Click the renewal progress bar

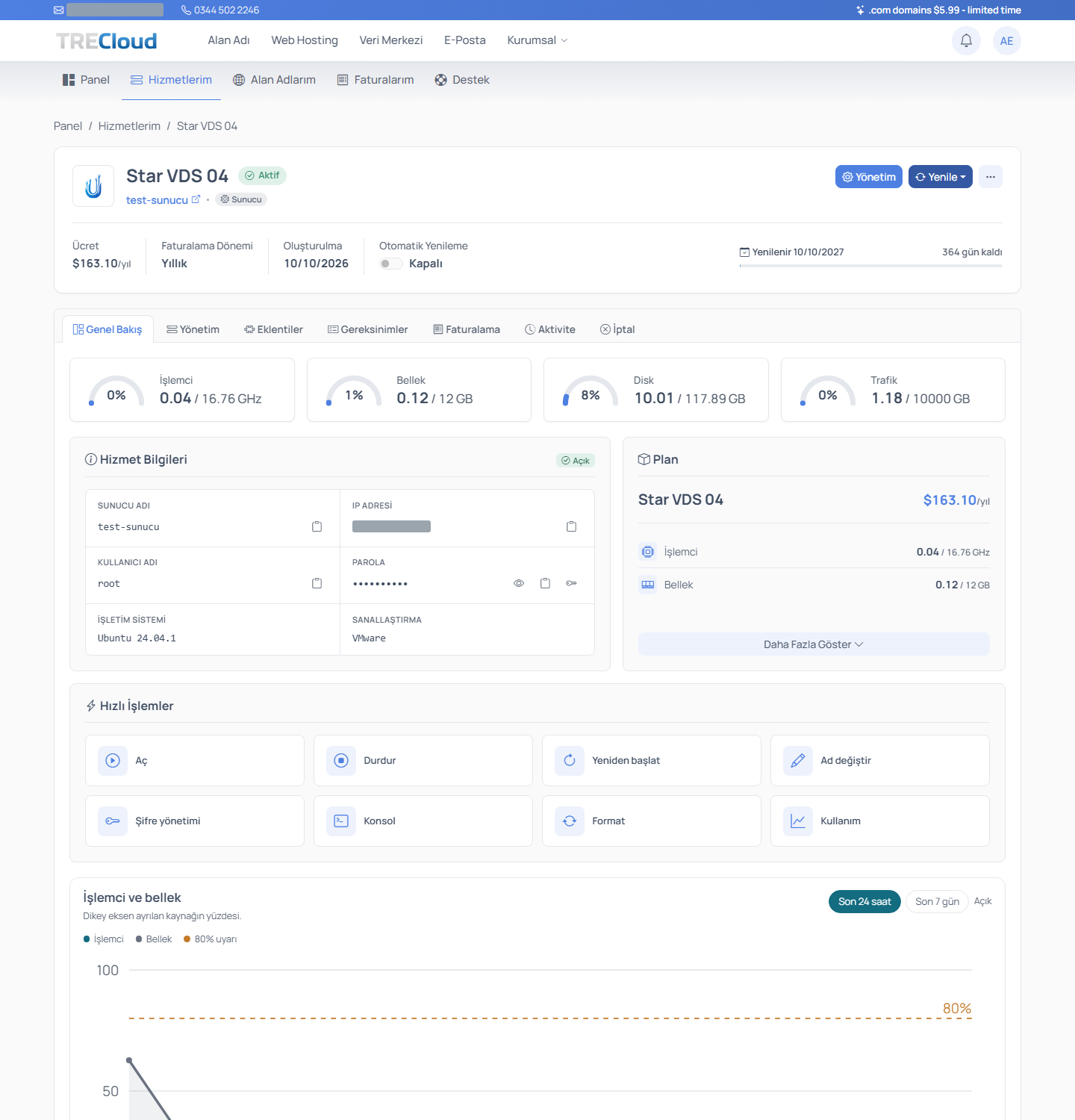[x=870, y=266]
